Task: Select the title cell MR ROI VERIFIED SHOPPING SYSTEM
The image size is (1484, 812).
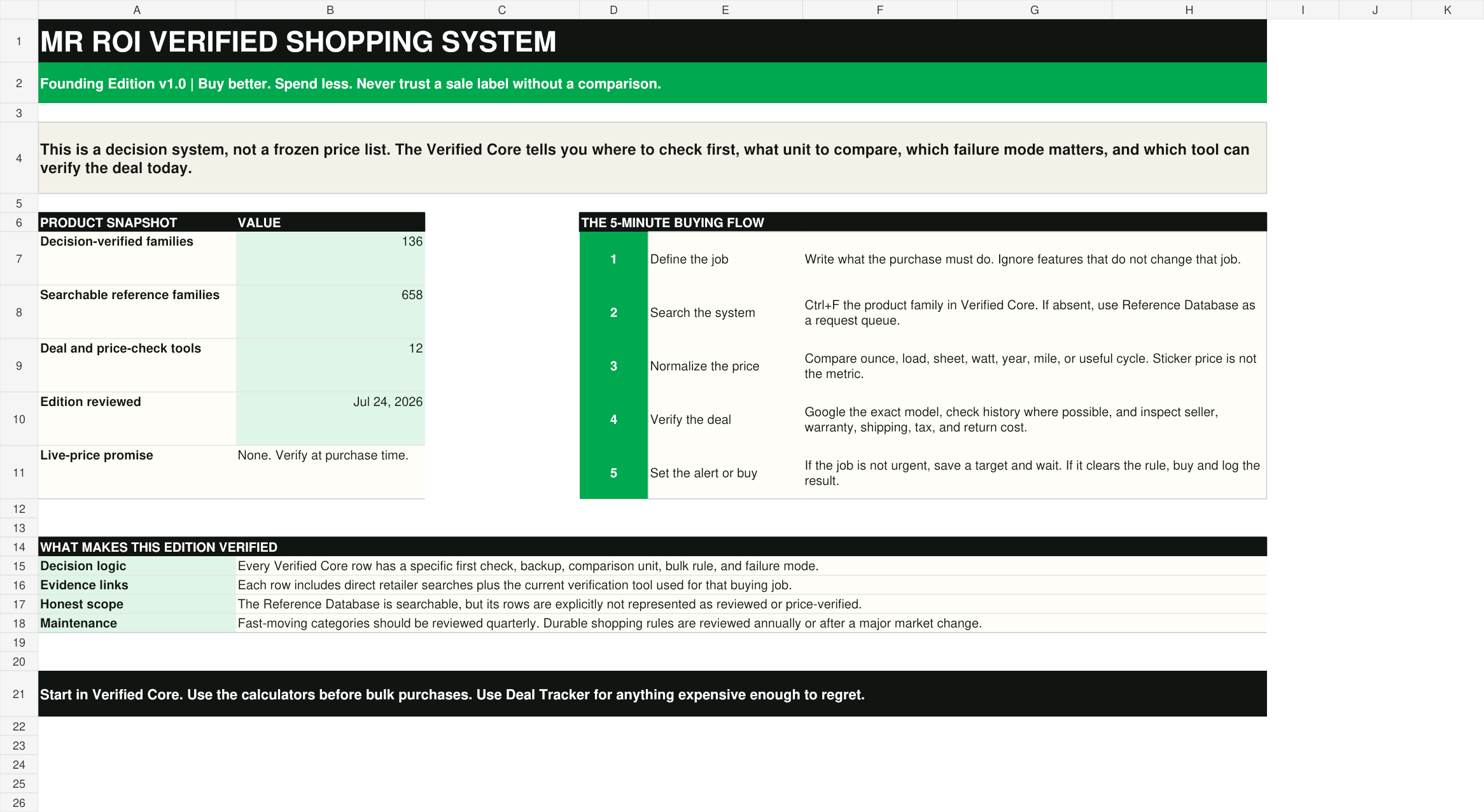Action: 652,41
